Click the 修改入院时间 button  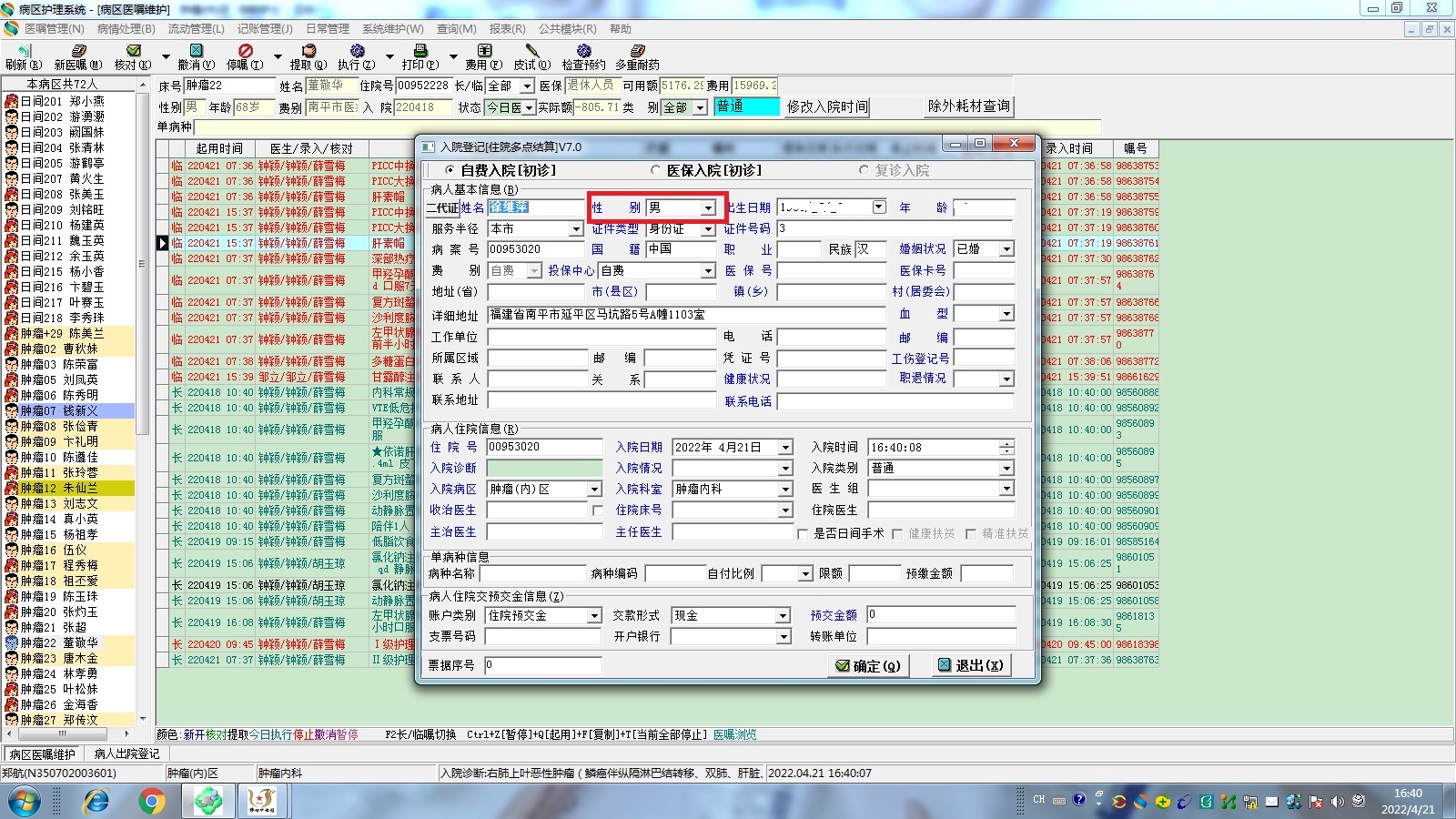point(827,106)
